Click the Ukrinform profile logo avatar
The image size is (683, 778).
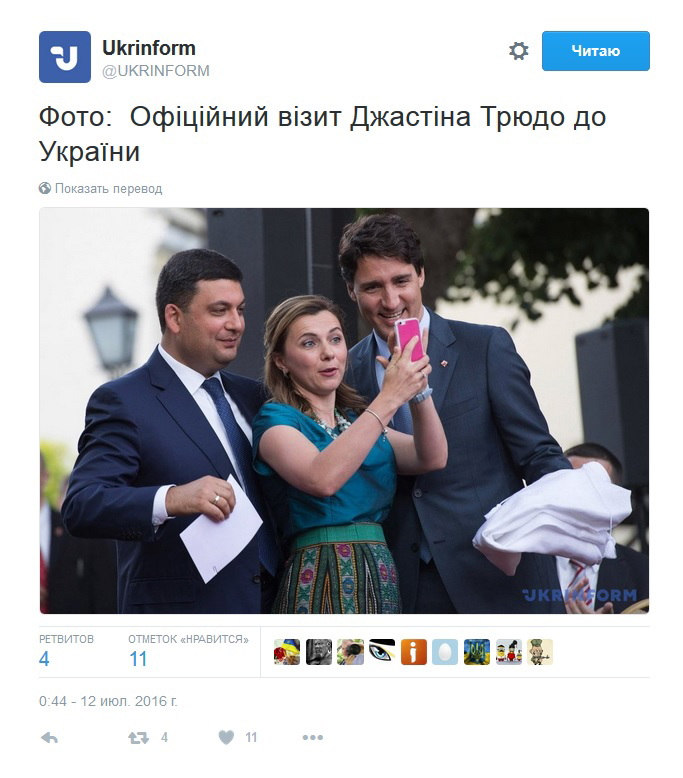(x=64, y=57)
